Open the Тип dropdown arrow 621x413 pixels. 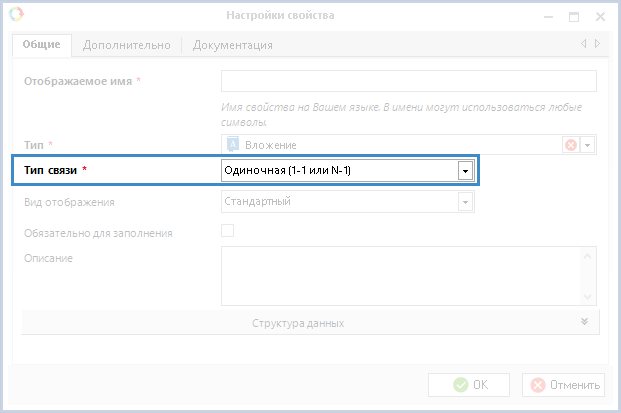[588, 145]
